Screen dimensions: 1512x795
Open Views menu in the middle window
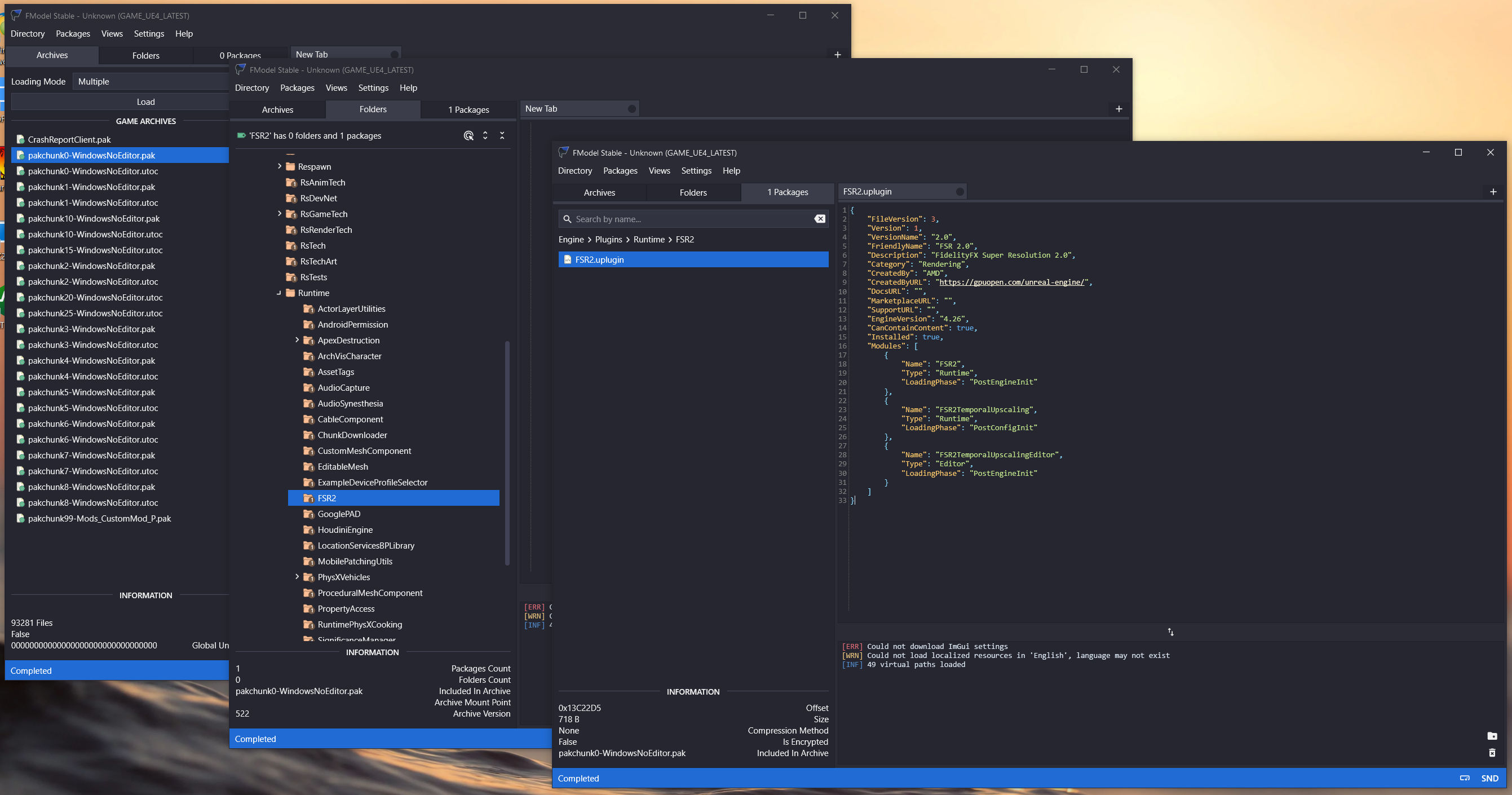tap(337, 88)
